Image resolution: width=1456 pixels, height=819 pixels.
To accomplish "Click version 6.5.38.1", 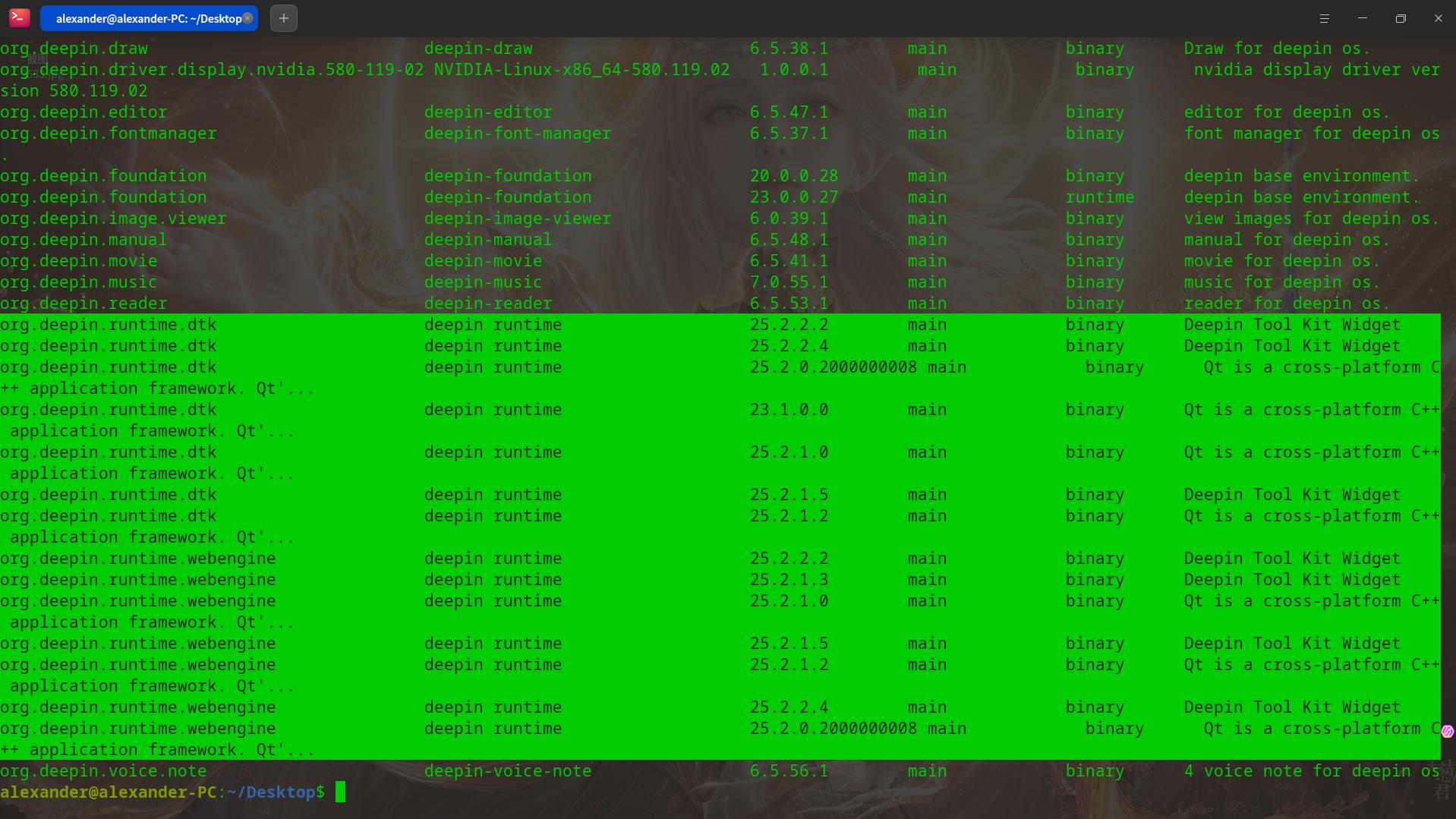I will (789, 49).
